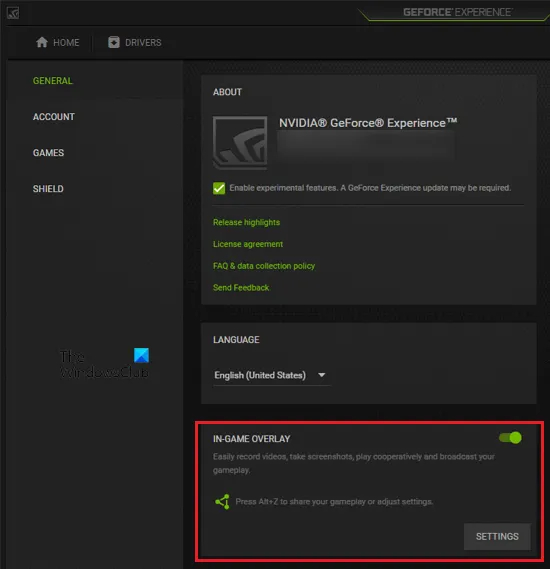Screen dimensions: 550x569
Task: Click the Send Feedback link
Action: (241, 288)
